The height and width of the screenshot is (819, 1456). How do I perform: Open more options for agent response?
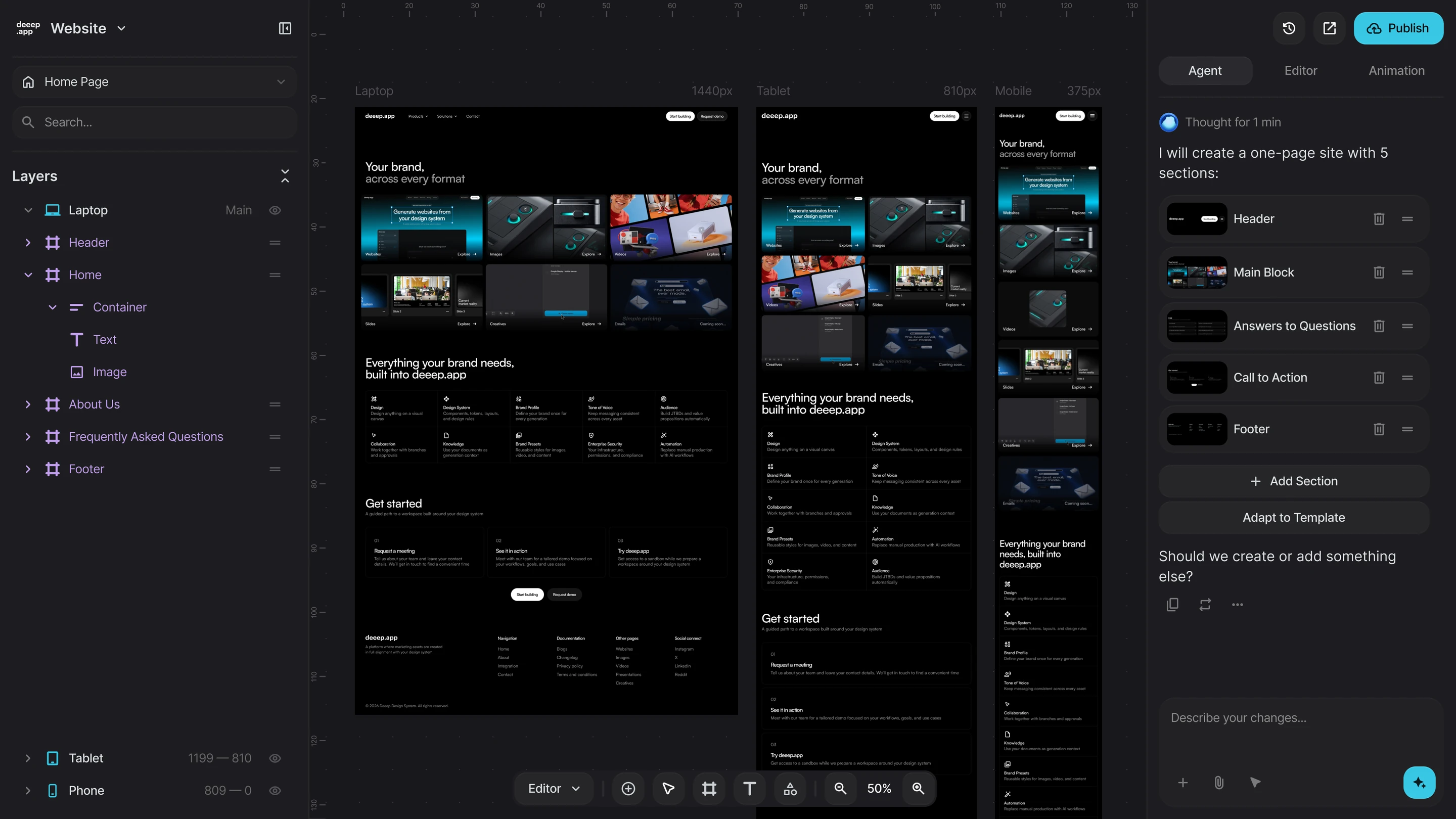pos(1237,604)
